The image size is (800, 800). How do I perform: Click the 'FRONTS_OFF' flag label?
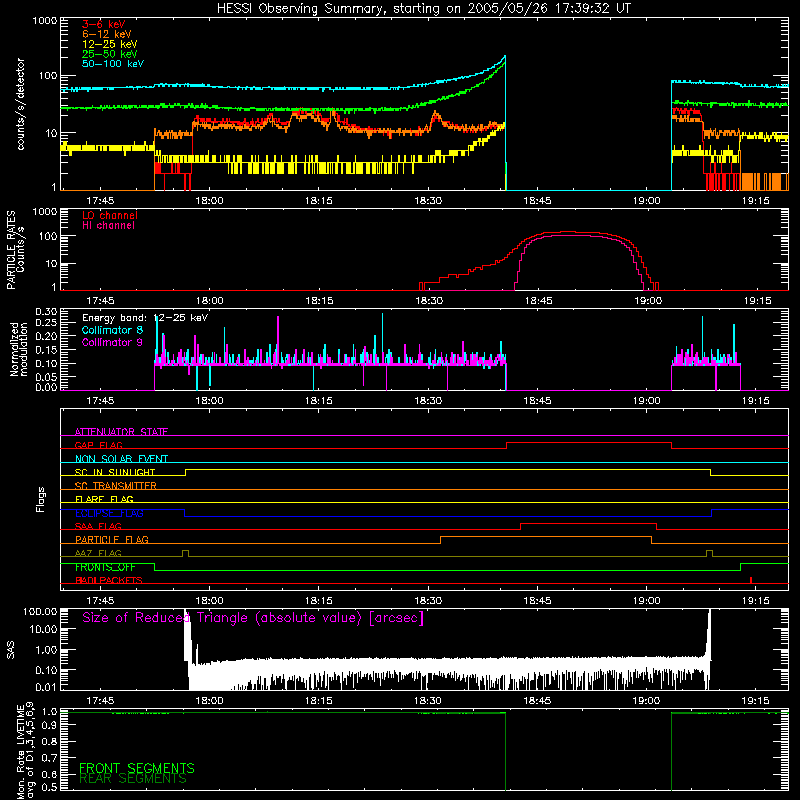(105, 567)
